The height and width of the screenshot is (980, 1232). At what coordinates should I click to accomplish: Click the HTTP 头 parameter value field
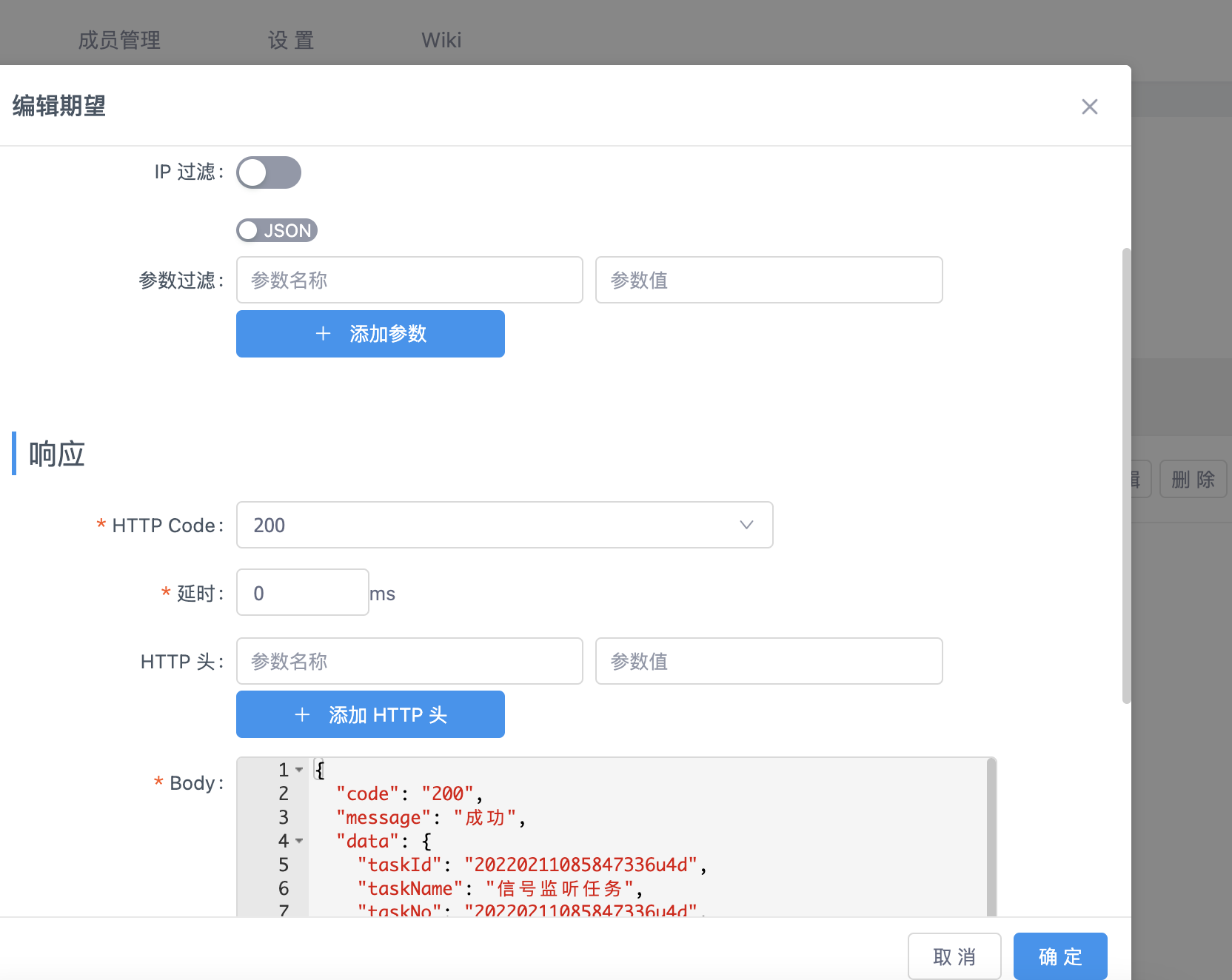[x=768, y=661]
